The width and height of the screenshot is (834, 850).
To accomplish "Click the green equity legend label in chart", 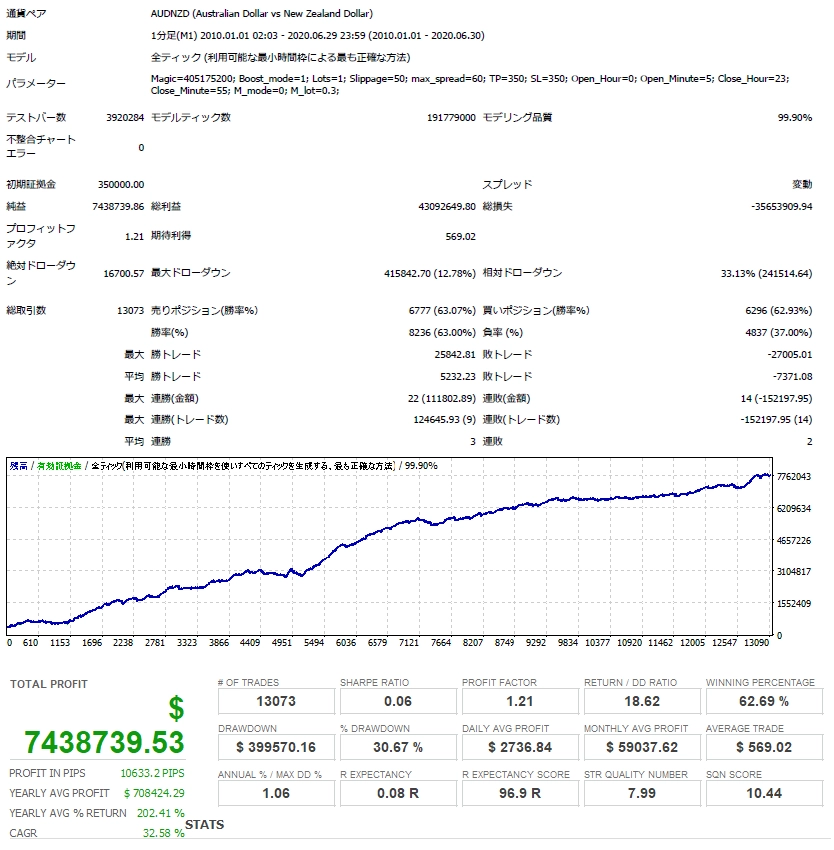I will pyautogui.click(x=59, y=466).
